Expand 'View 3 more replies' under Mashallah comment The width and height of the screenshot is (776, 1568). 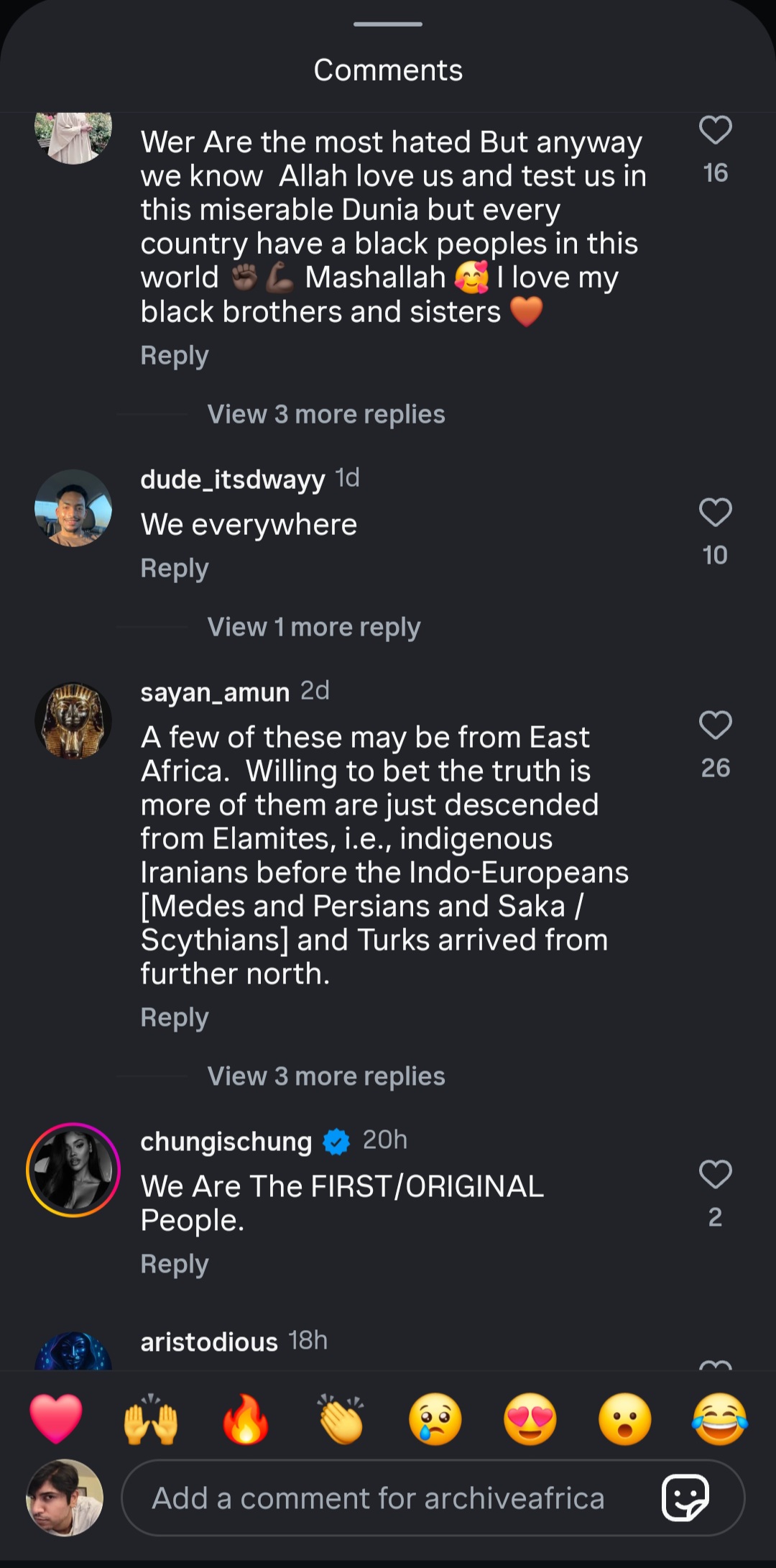point(326,414)
